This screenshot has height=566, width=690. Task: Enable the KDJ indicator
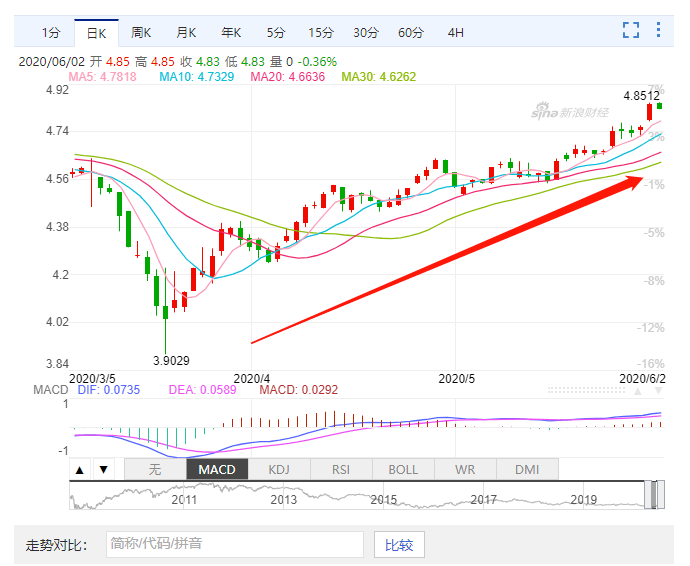coord(279,470)
